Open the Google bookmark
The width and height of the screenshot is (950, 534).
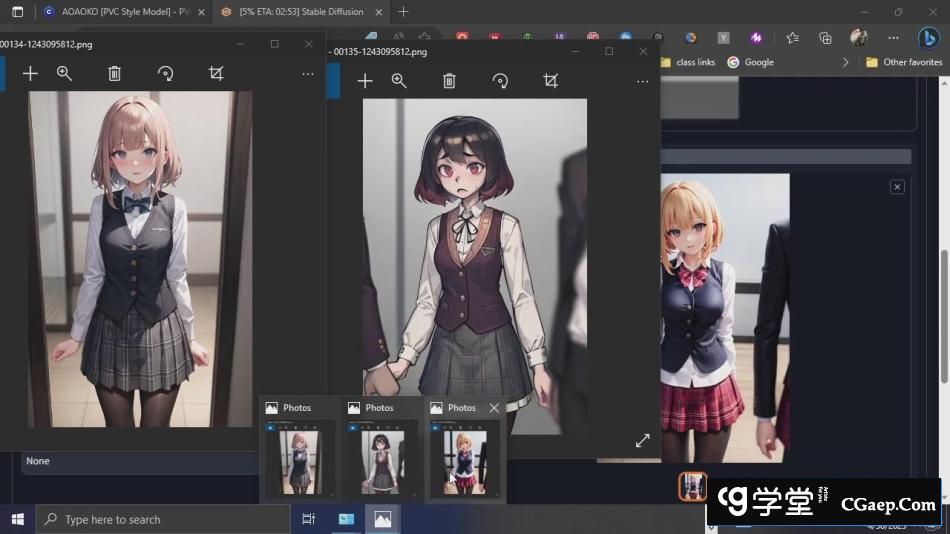tap(751, 62)
